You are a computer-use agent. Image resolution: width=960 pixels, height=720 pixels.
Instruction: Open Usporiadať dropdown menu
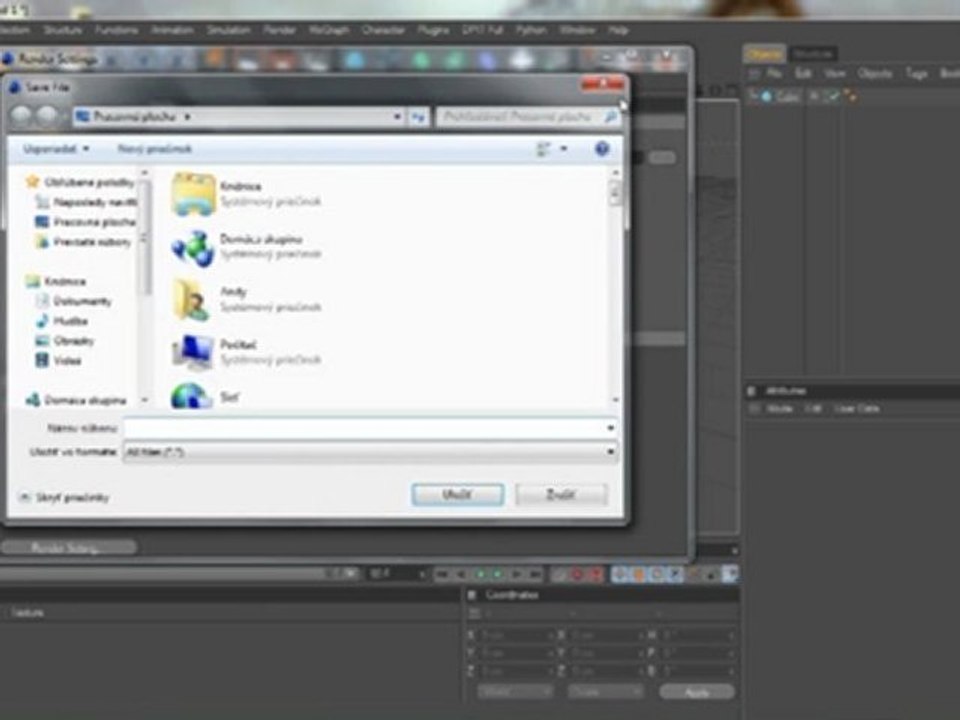point(56,149)
